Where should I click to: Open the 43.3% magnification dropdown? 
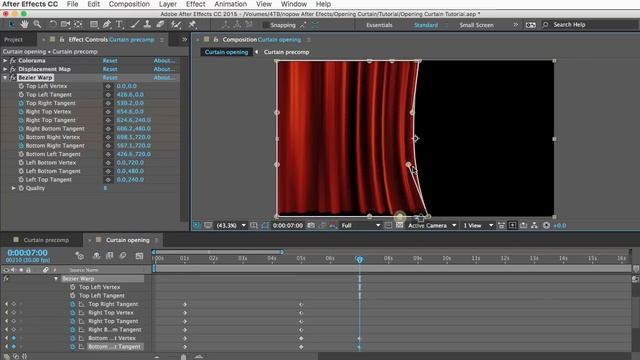point(231,225)
